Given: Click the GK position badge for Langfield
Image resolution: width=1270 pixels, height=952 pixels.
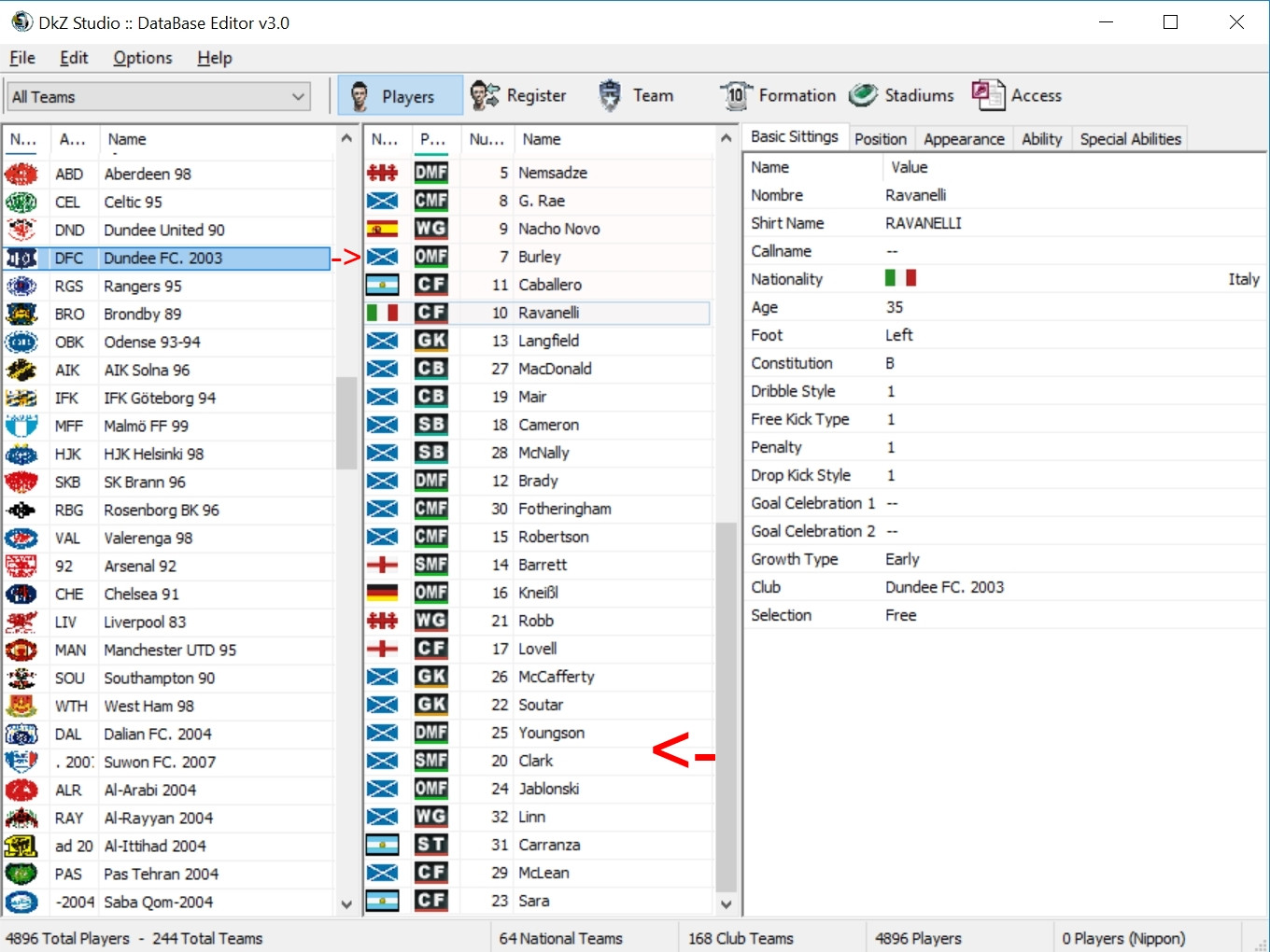Looking at the screenshot, I should [431, 341].
